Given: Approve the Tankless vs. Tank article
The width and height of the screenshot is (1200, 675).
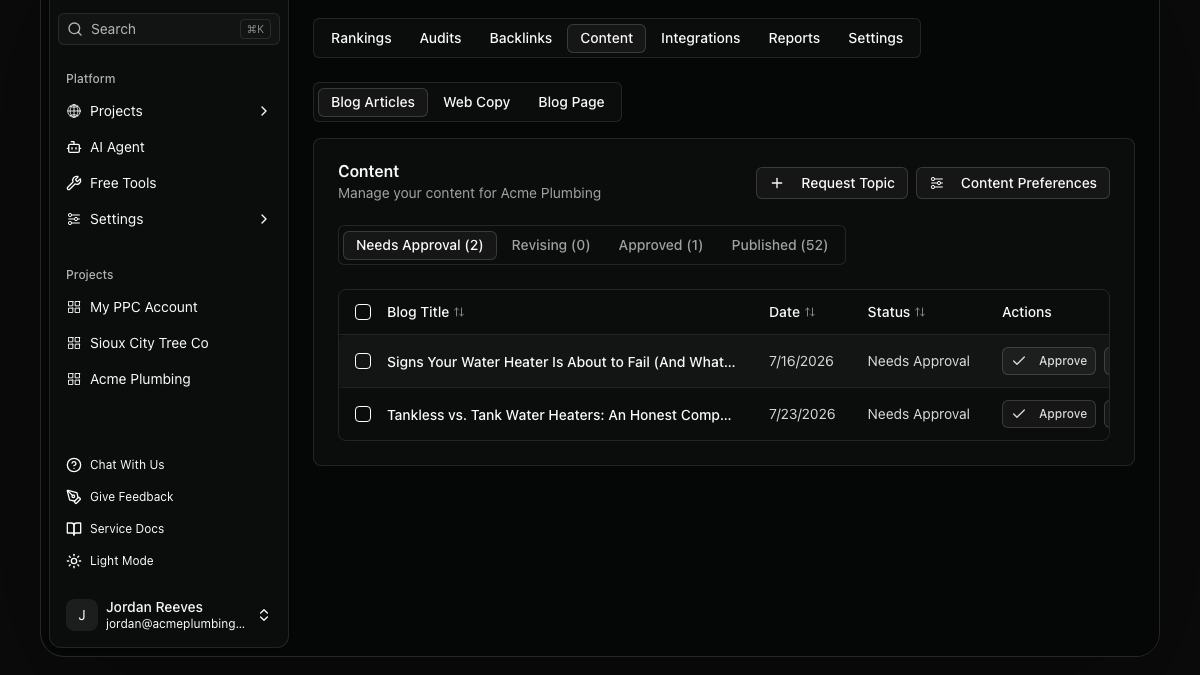Looking at the screenshot, I should pos(1049,414).
